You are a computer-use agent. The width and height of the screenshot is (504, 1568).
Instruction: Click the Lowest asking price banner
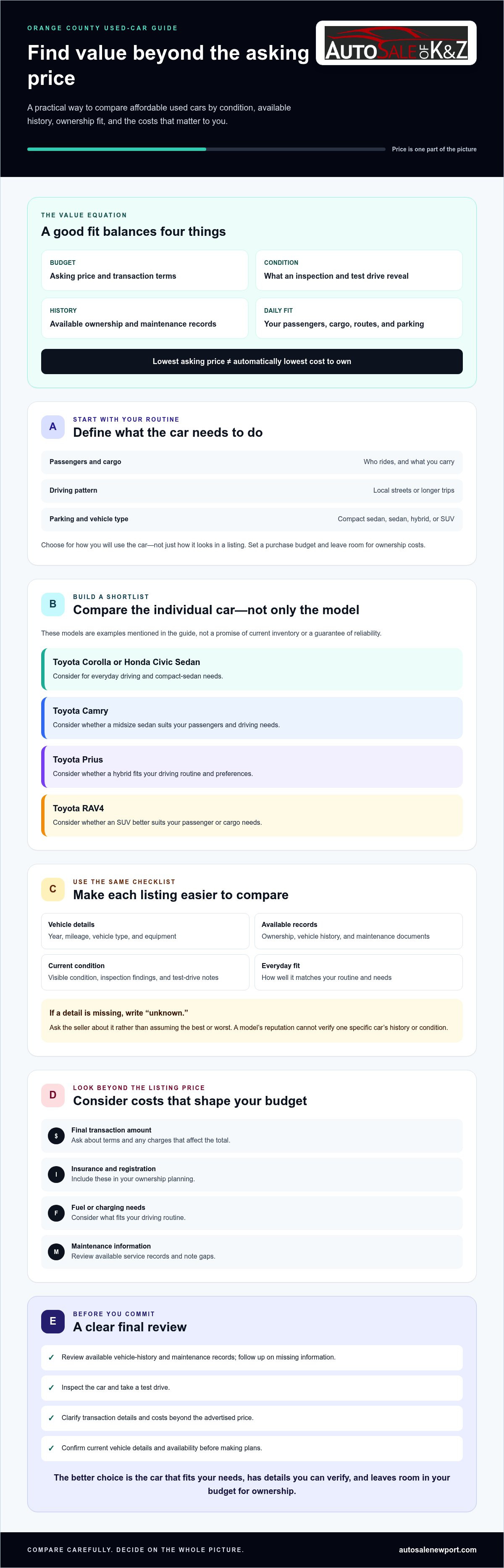(x=252, y=362)
